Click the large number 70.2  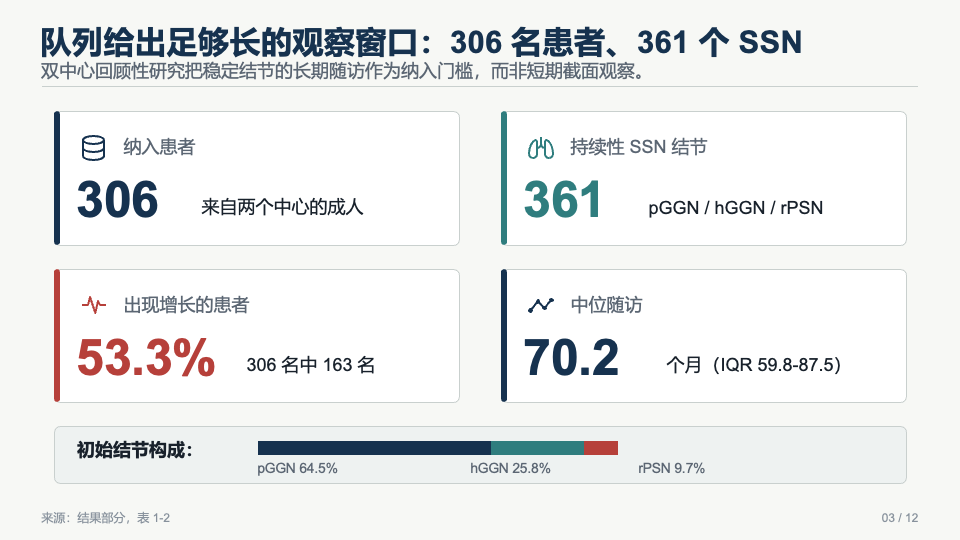pos(571,358)
